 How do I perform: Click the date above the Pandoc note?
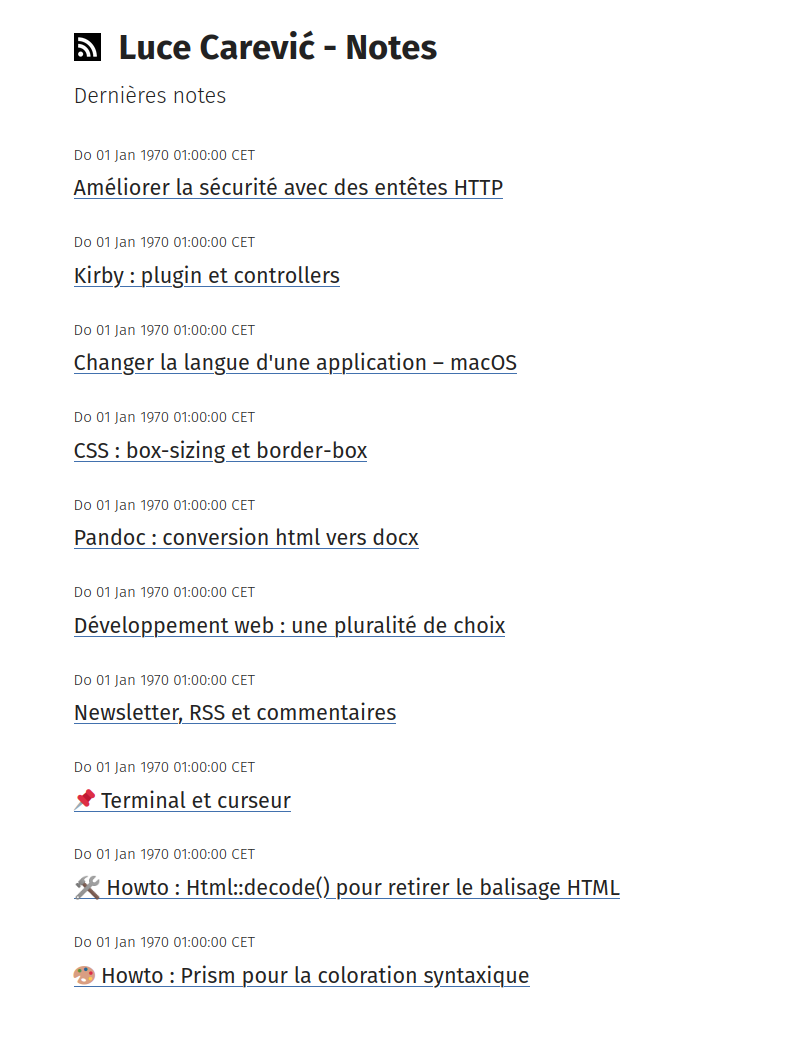tap(164, 505)
